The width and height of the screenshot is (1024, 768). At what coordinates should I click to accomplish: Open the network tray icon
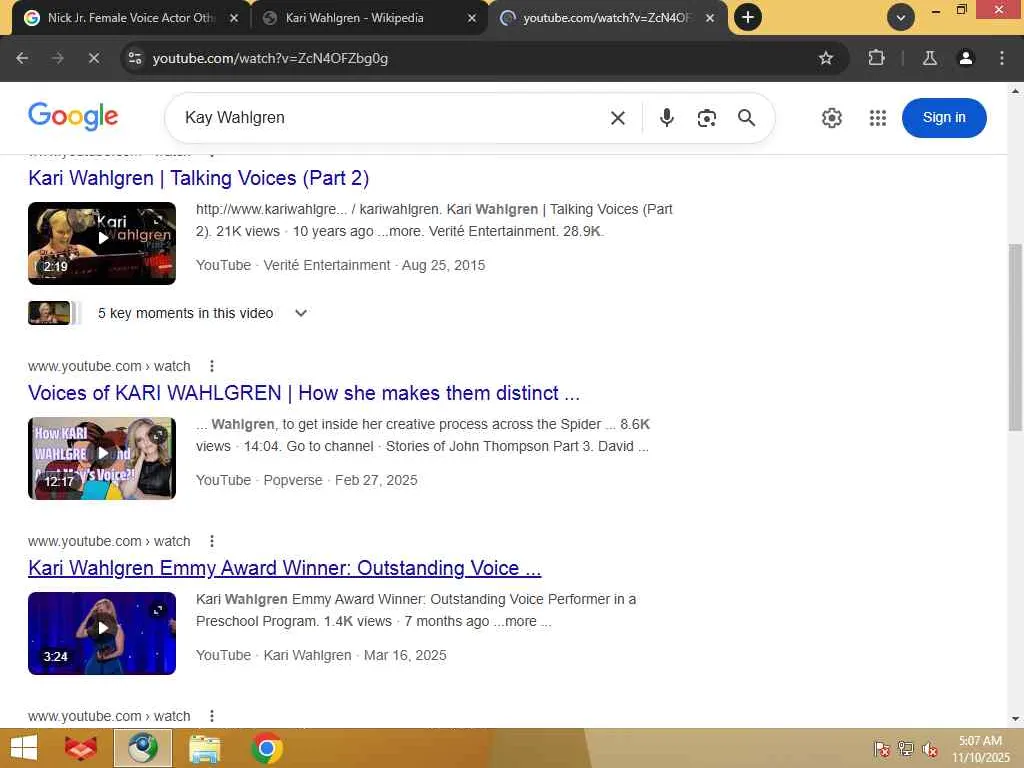[906, 749]
